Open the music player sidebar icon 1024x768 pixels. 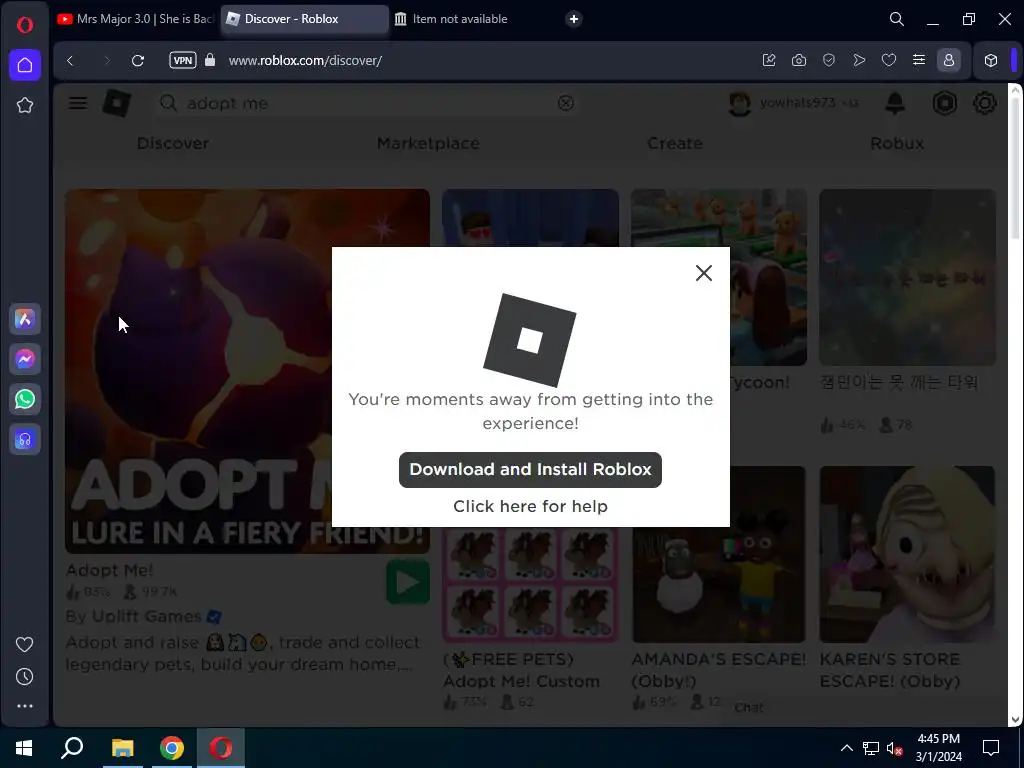(x=25, y=440)
